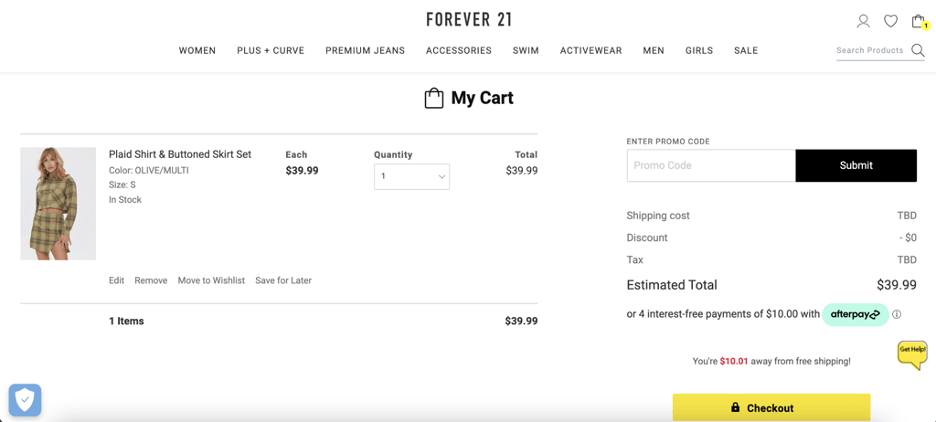The height and width of the screenshot is (422, 936).
Task: Open the wishlist heart icon
Action: pos(891,21)
